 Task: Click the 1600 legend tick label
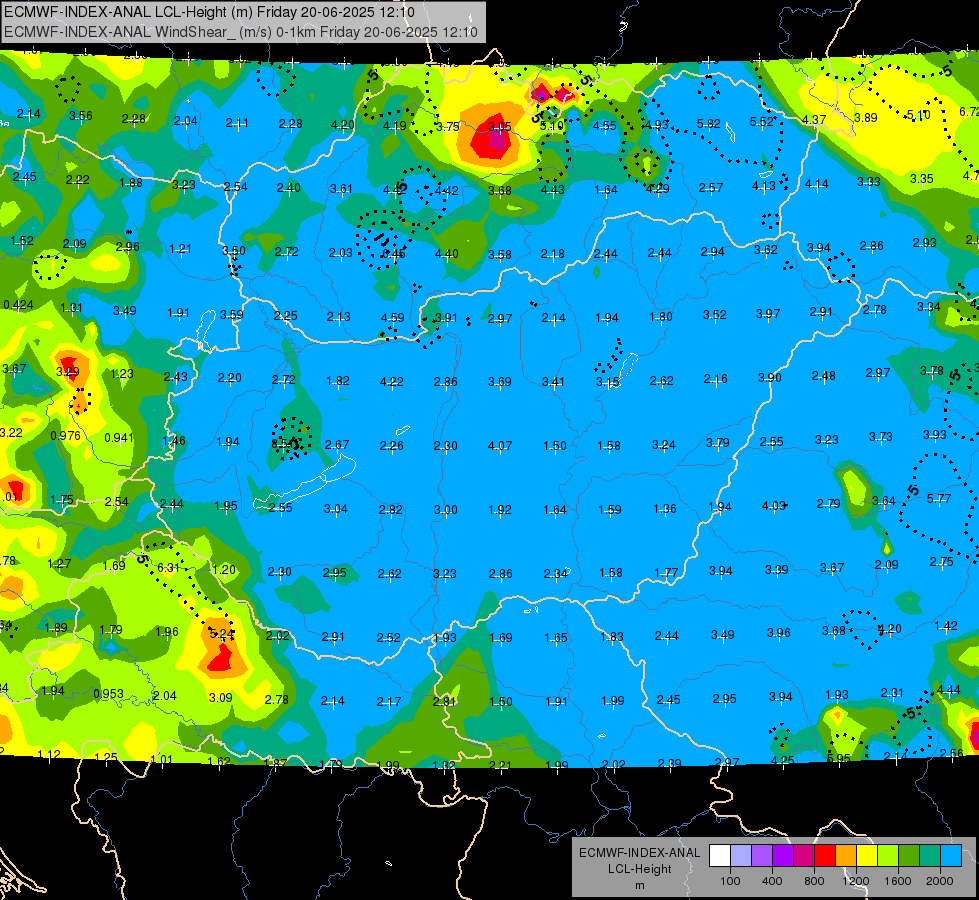coord(898,881)
